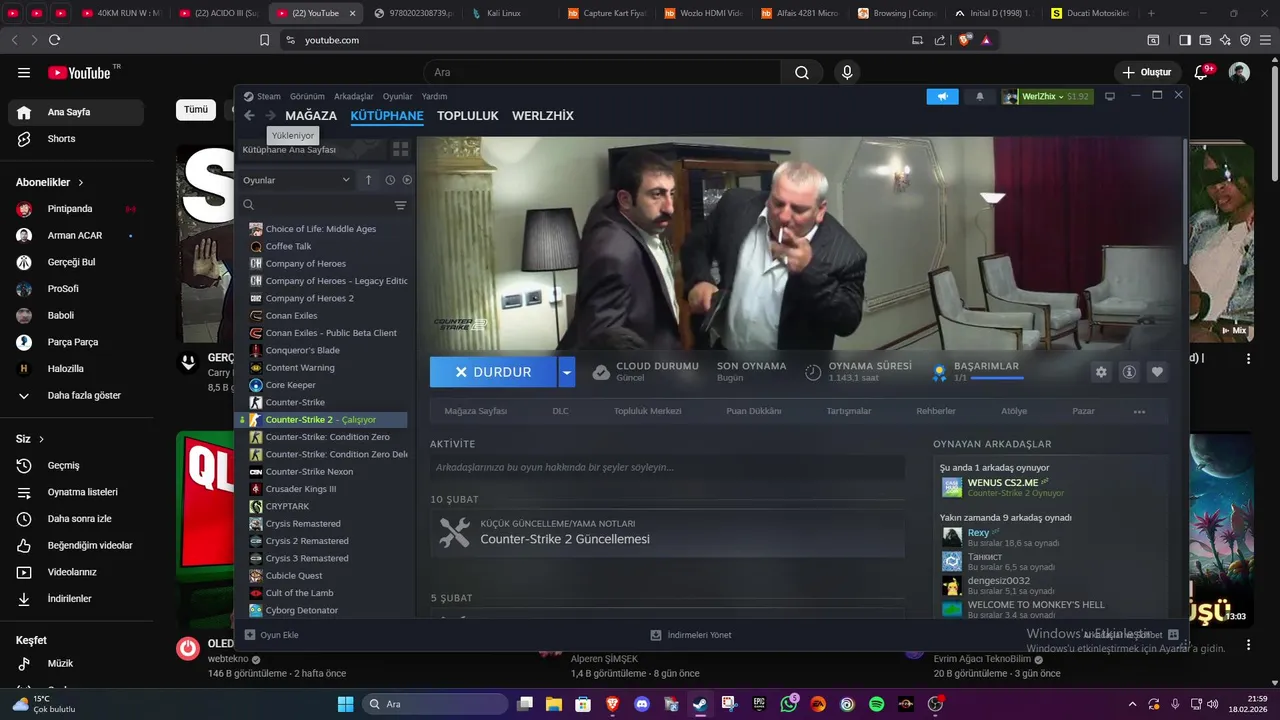Viewport: 1280px width, 720px height.
Task: Open Steam announcements megaphone button
Action: pyautogui.click(x=942, y=96)
